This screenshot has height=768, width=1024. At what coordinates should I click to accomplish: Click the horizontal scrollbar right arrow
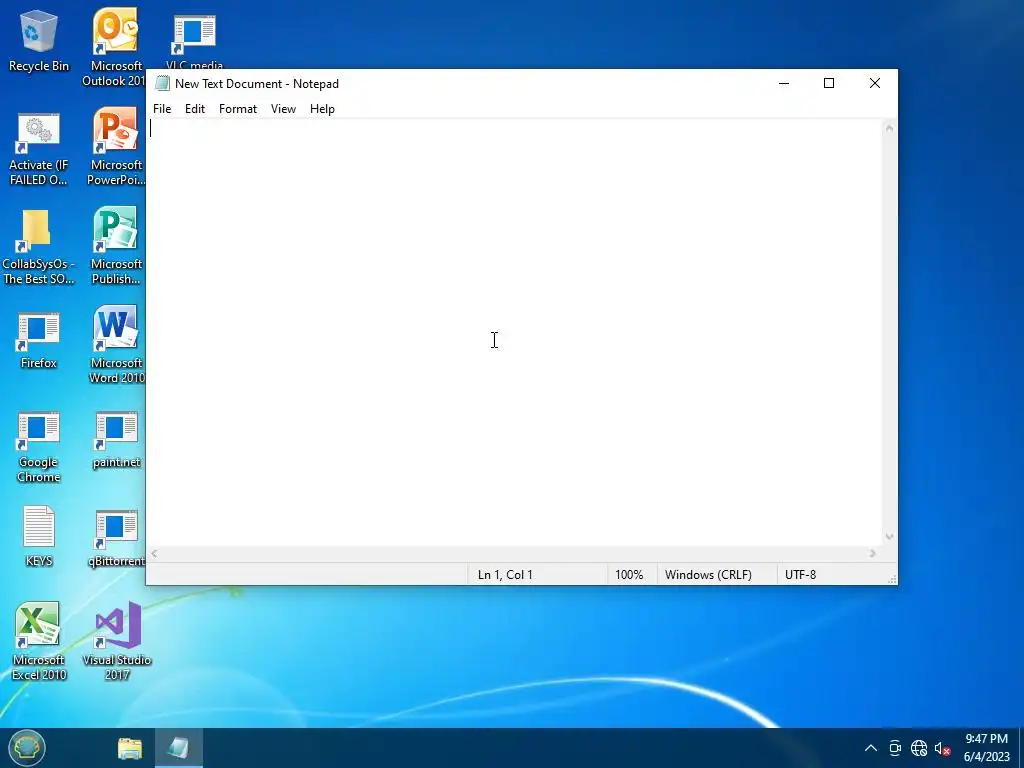pos(872,553)
